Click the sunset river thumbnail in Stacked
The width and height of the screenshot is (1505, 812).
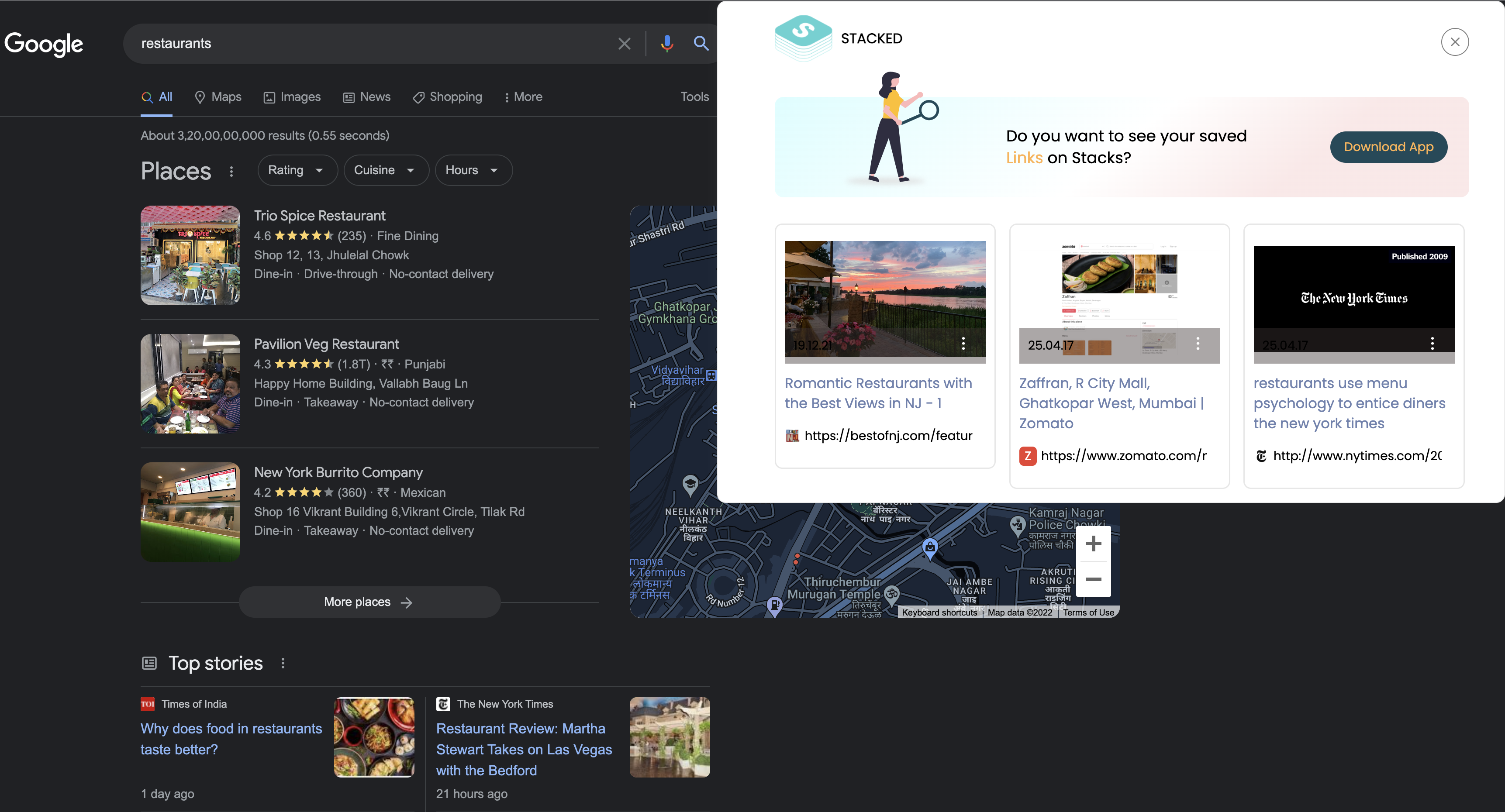pos(884,299)
